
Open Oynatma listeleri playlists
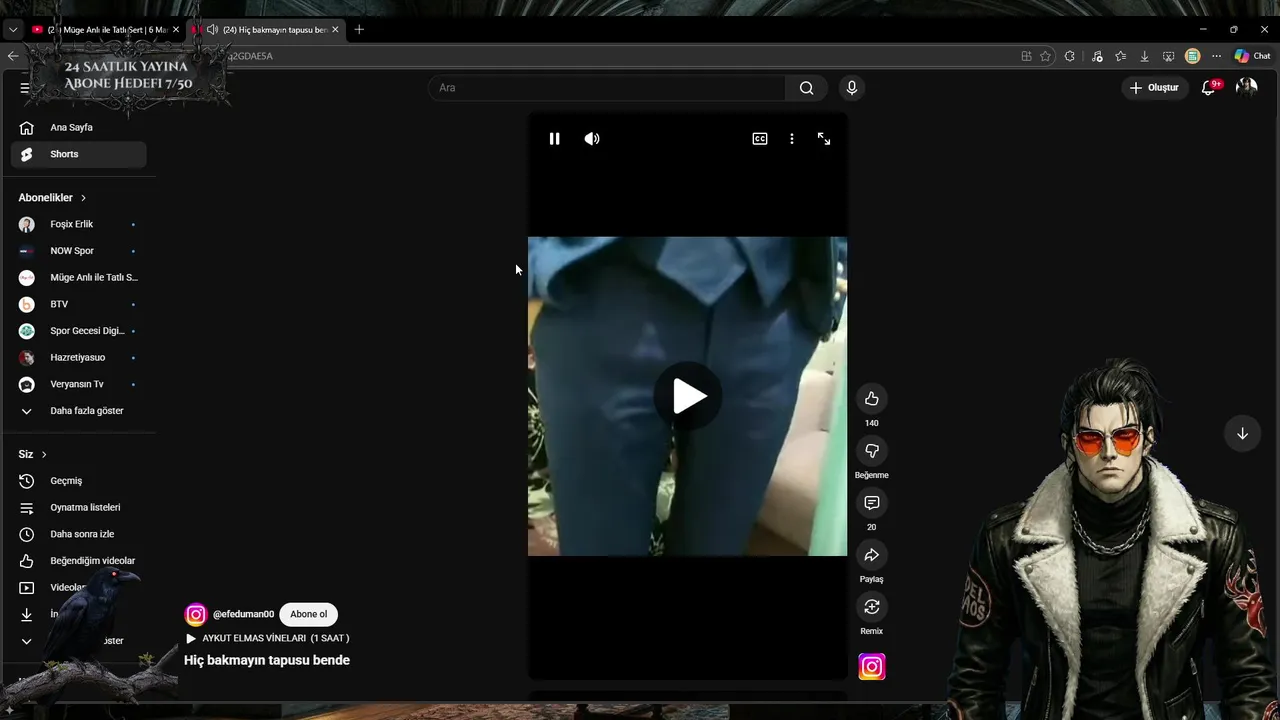point(78,508)
